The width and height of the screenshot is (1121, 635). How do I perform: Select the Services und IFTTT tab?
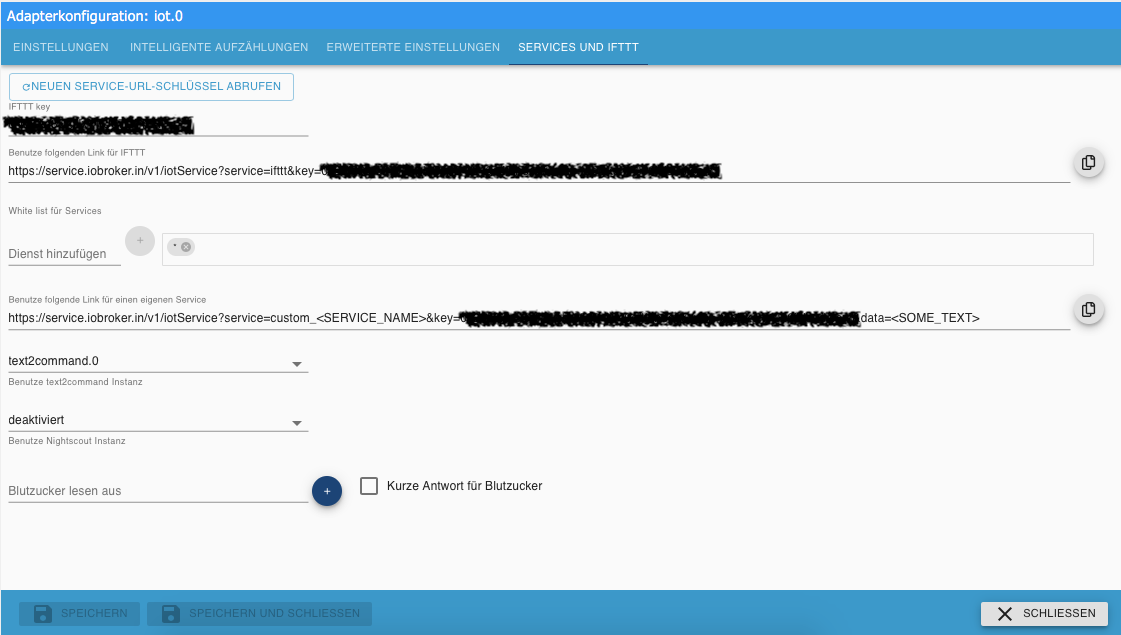click(x=578, y=47)
